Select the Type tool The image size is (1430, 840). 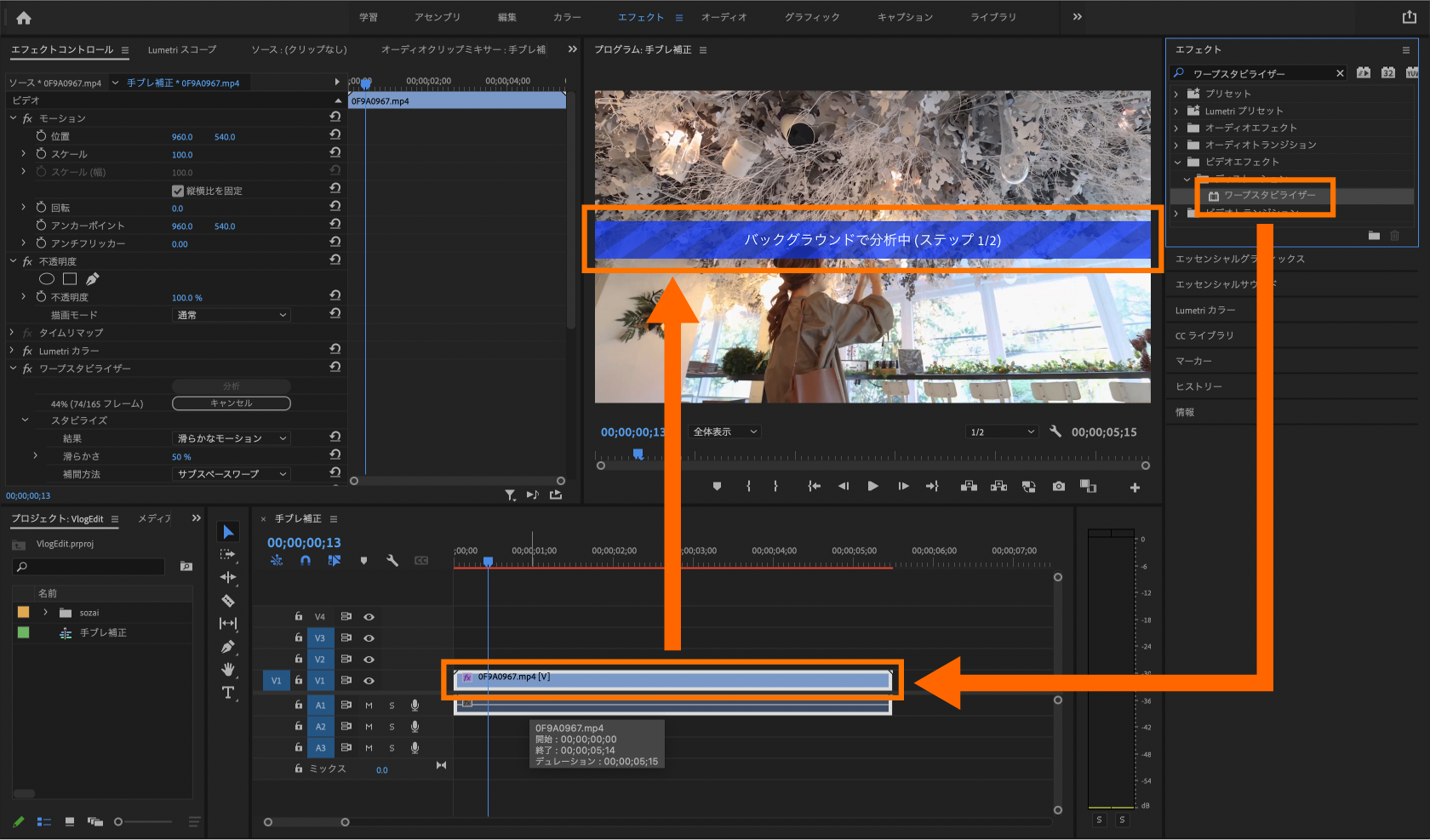pos(228,693)
